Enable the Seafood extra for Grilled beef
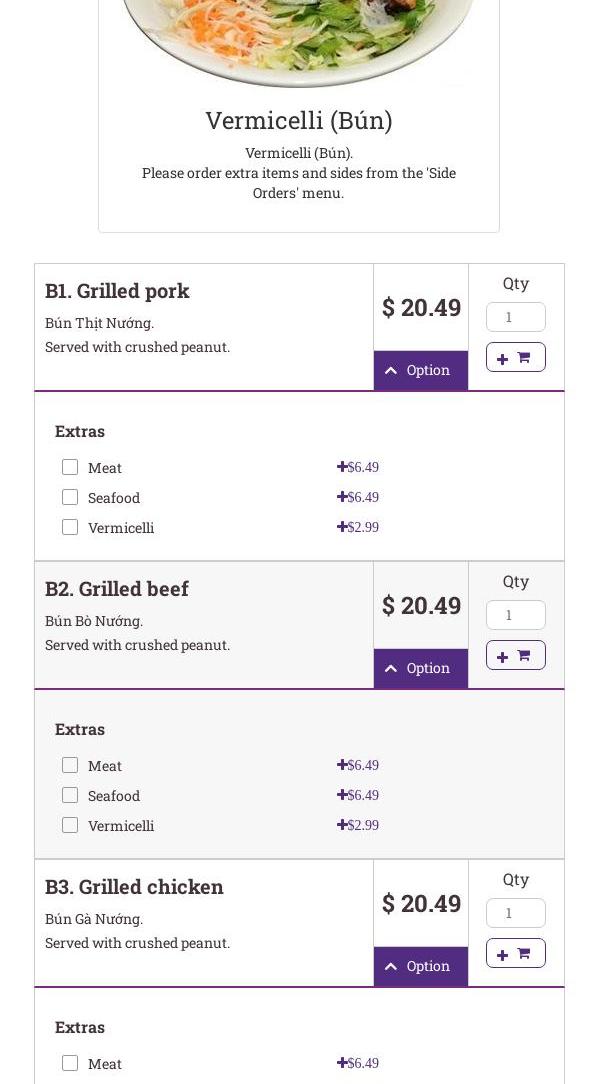 coord(70,795)
